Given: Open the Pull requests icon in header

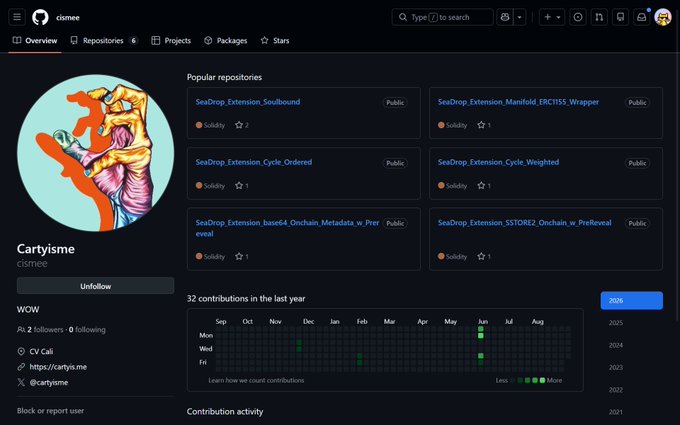Looking at the screenshot, I should pyautogui.click(x=599, y=17).
